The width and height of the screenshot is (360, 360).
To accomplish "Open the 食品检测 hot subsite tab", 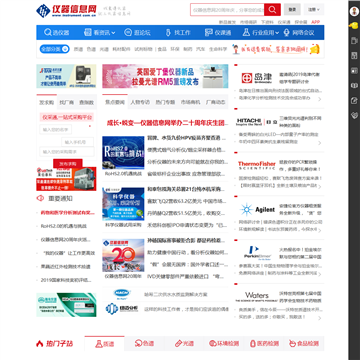I will 304,344.
